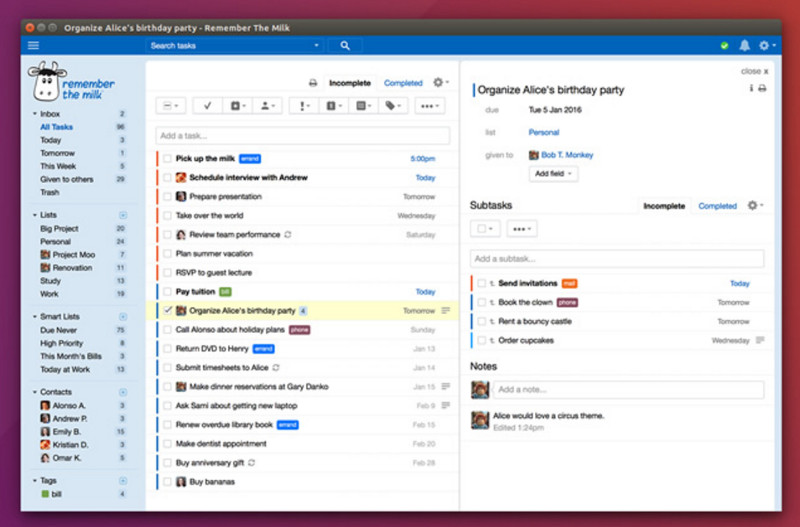
Task: Collapse the Smart Lists section in the sidebar
Action: point(36,316)
